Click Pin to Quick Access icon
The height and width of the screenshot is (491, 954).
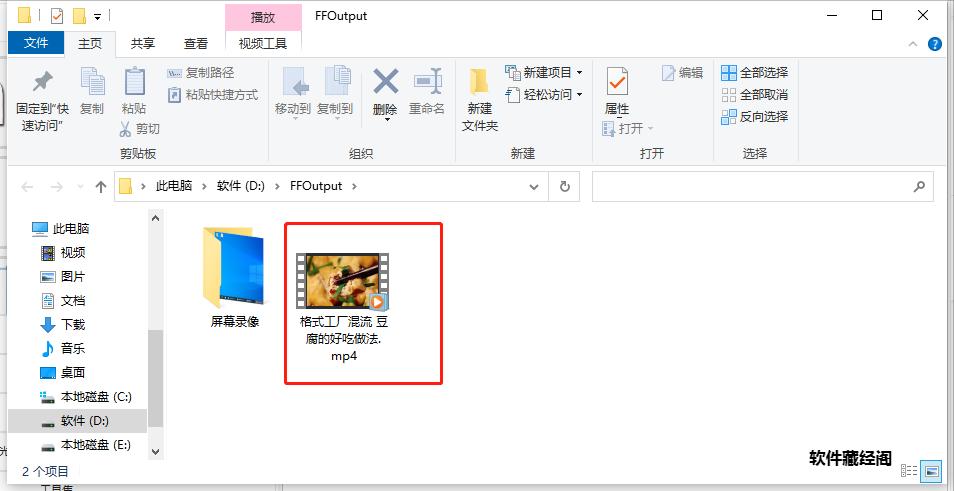click(42, 82)
